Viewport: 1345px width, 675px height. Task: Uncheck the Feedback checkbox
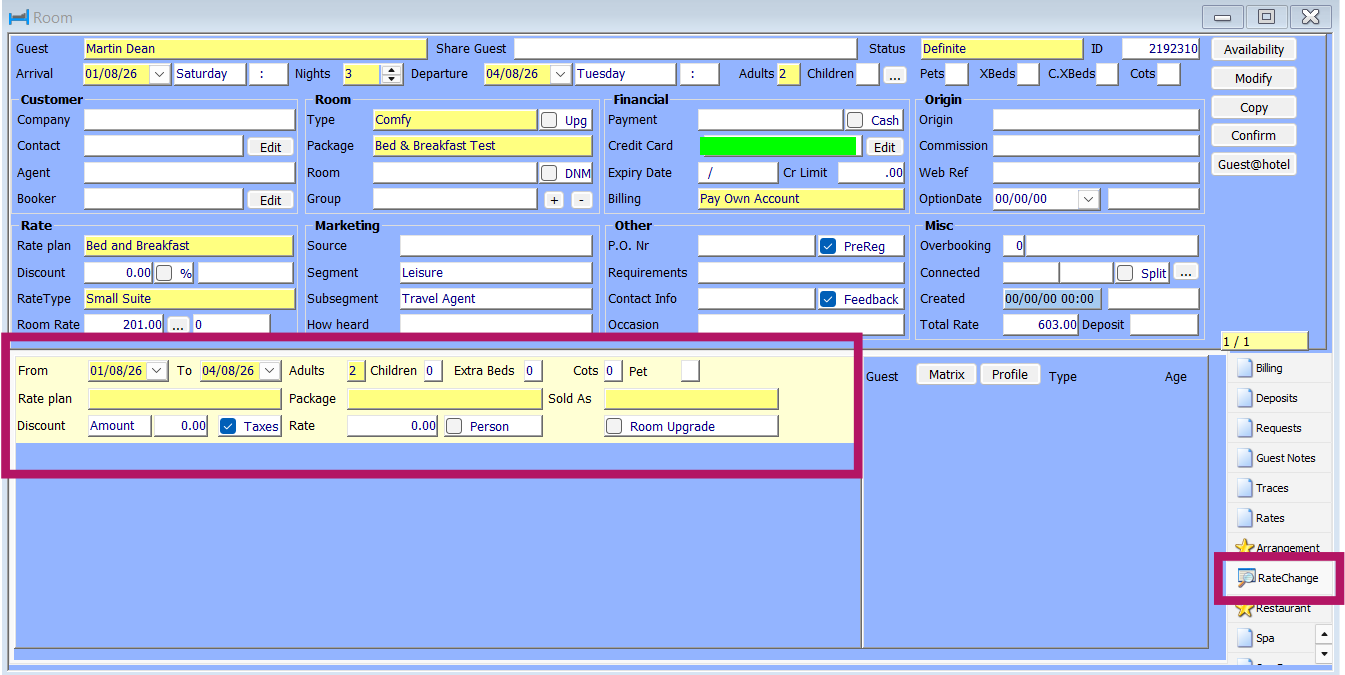828,299
